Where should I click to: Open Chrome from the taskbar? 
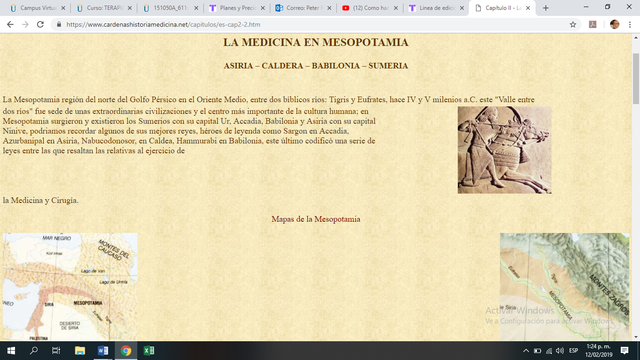coord(126,351)
